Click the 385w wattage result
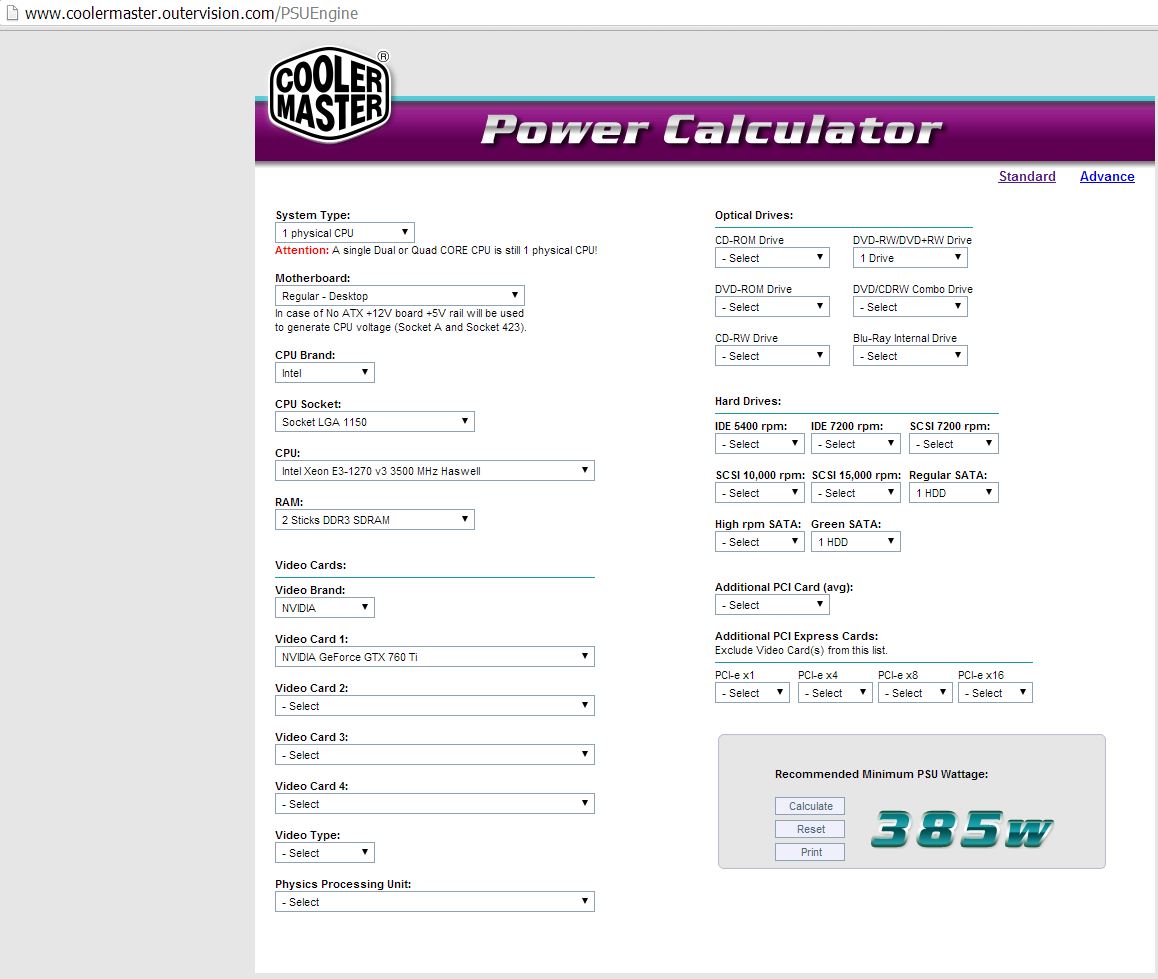The width and height of the screenshot is (1158, 979). coord(962,829)
